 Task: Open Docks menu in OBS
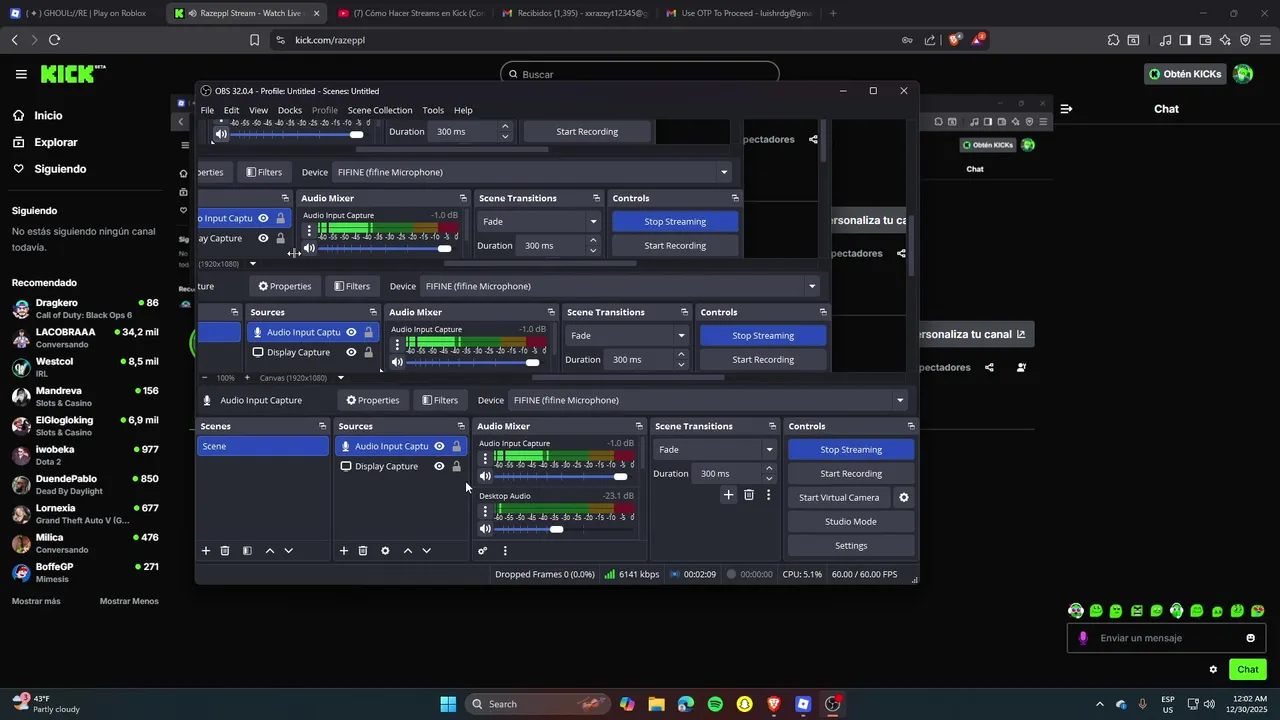[290, 110]
